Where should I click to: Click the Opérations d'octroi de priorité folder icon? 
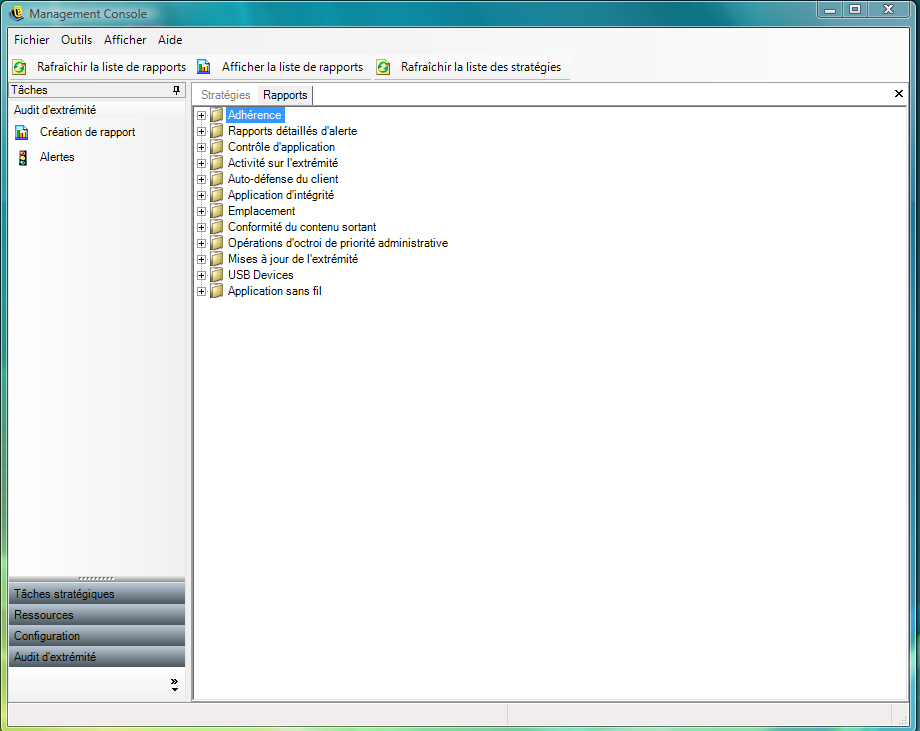tap(217, 243)
